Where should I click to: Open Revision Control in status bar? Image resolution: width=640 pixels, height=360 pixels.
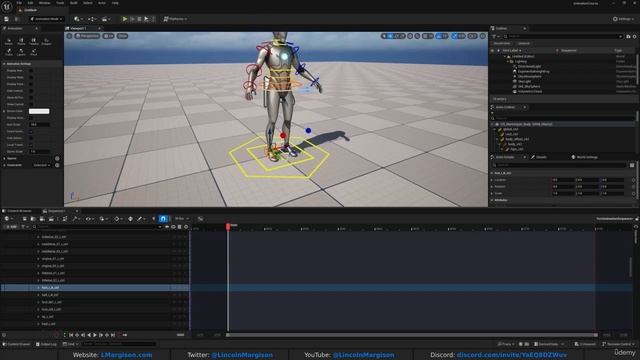click(619, 344)
